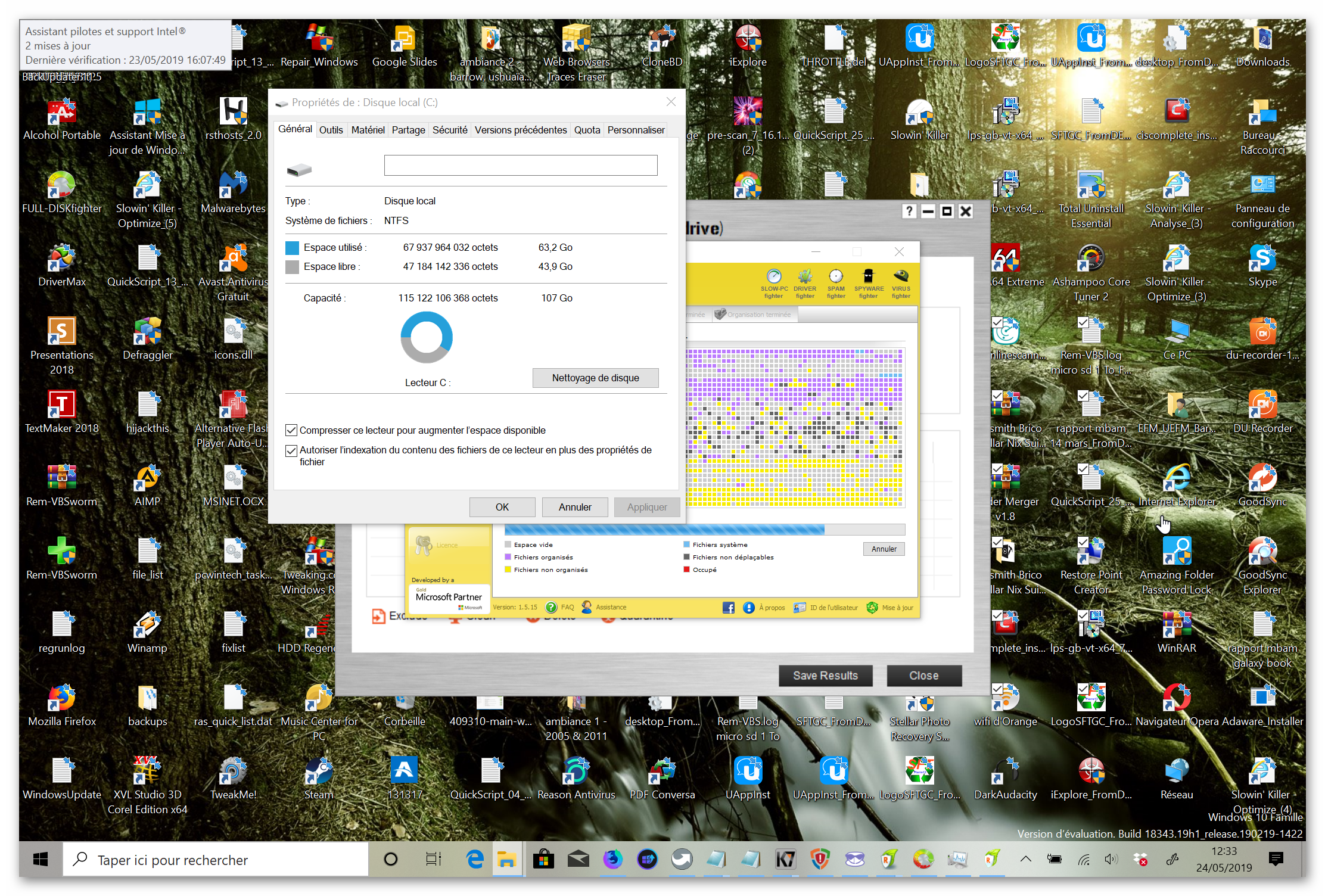
Task: Expand hidden system tray icons chevron
Action: (1025, 859)
